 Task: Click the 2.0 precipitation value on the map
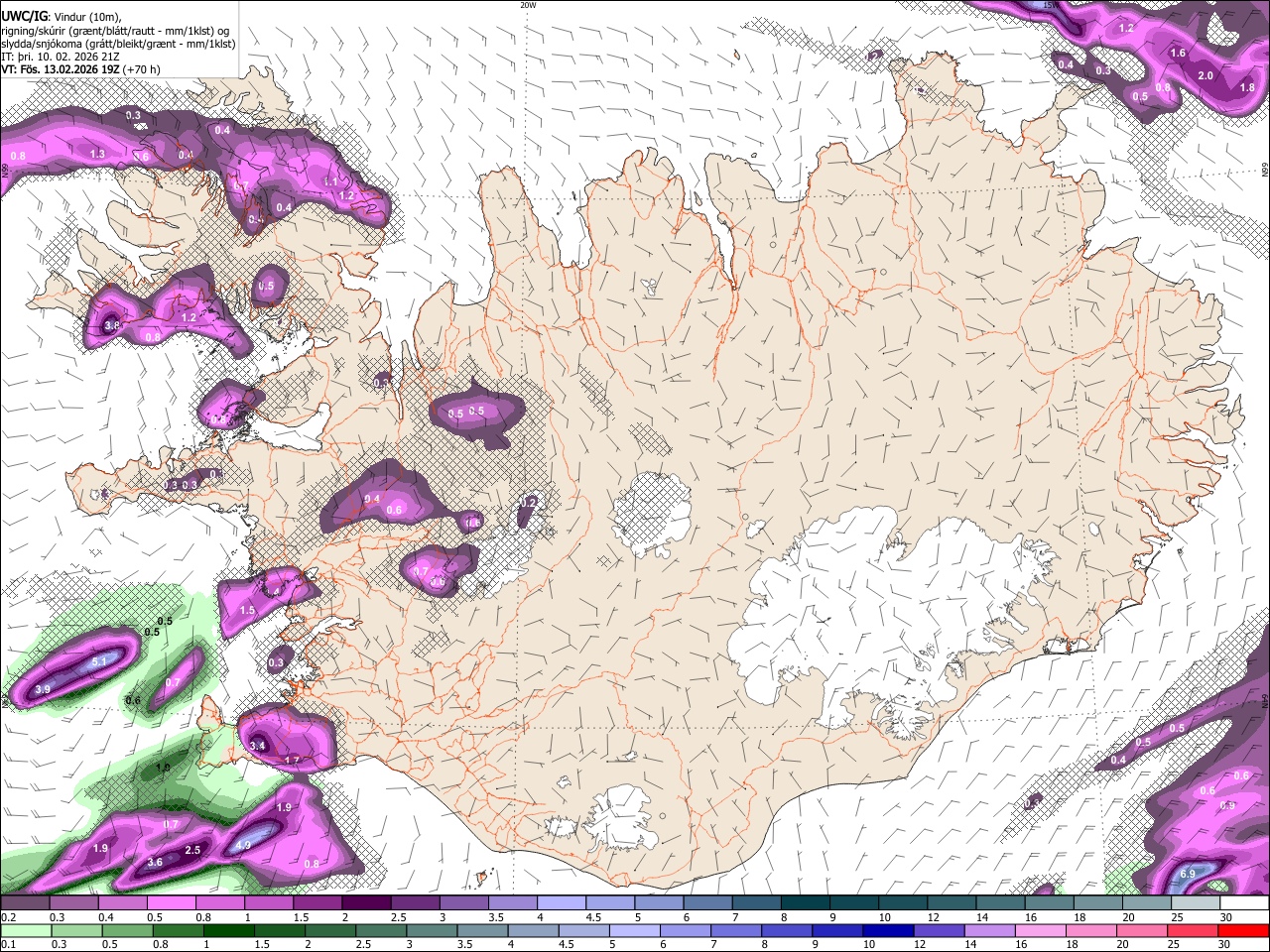click(1206, 76)
